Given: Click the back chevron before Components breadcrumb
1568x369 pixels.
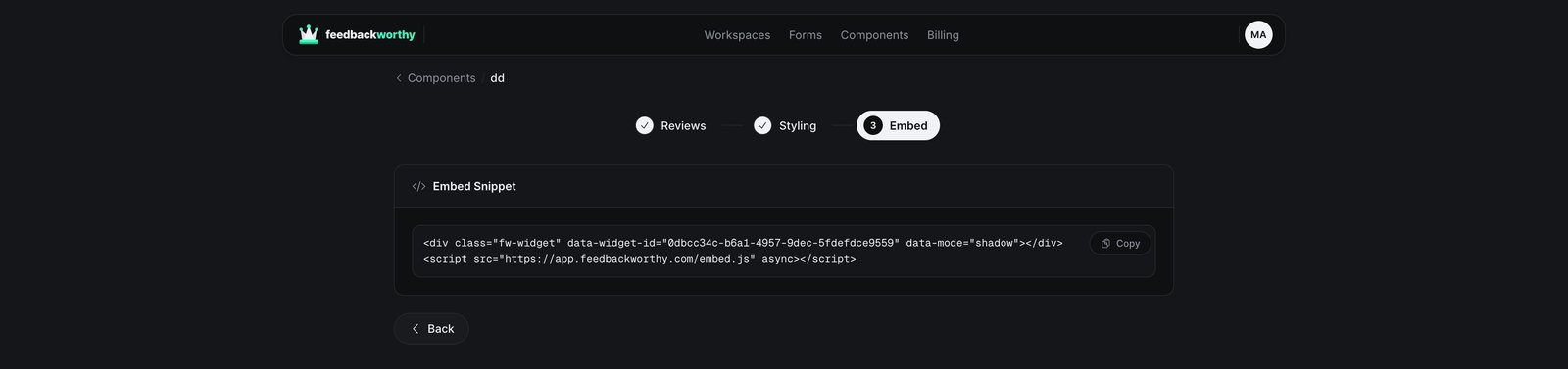Looking at the screenshot, I should (x=399, y=78).
